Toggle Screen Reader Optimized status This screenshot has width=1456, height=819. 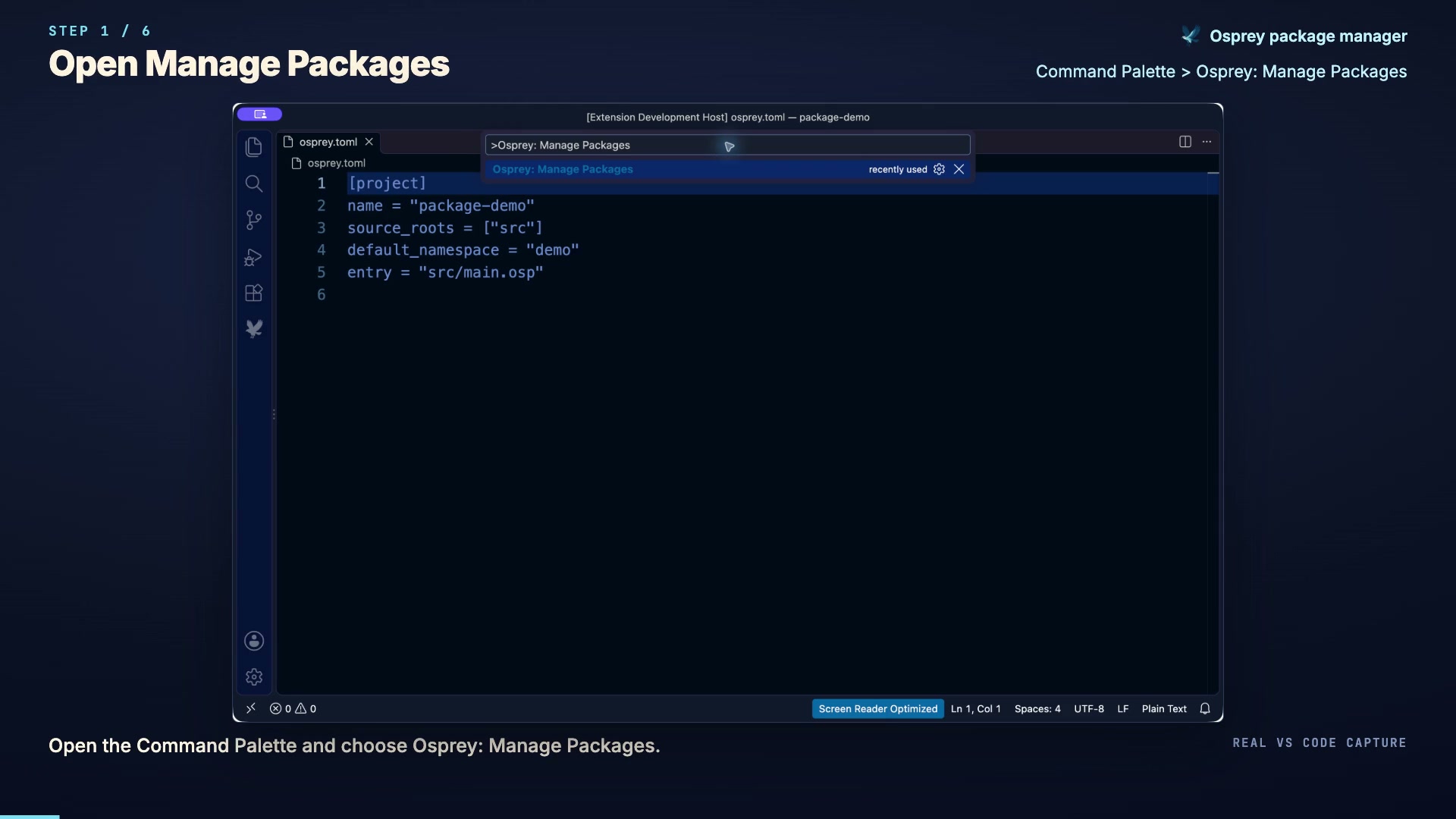[878, 708]
